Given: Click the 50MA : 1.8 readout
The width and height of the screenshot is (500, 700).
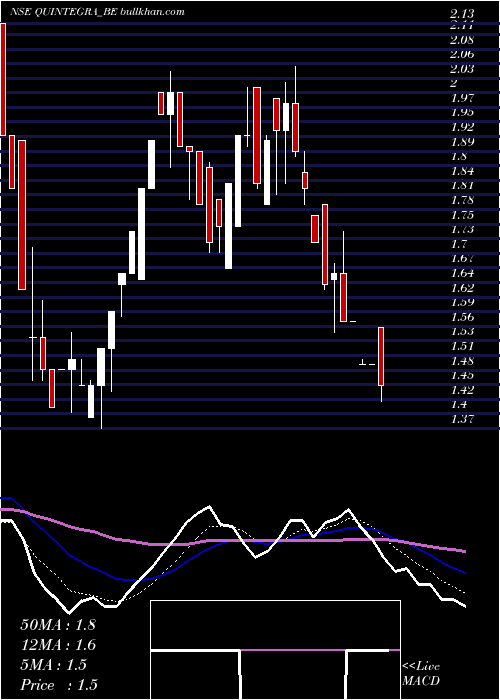Looking at the screenshot, I should click(x=58, y=625).
